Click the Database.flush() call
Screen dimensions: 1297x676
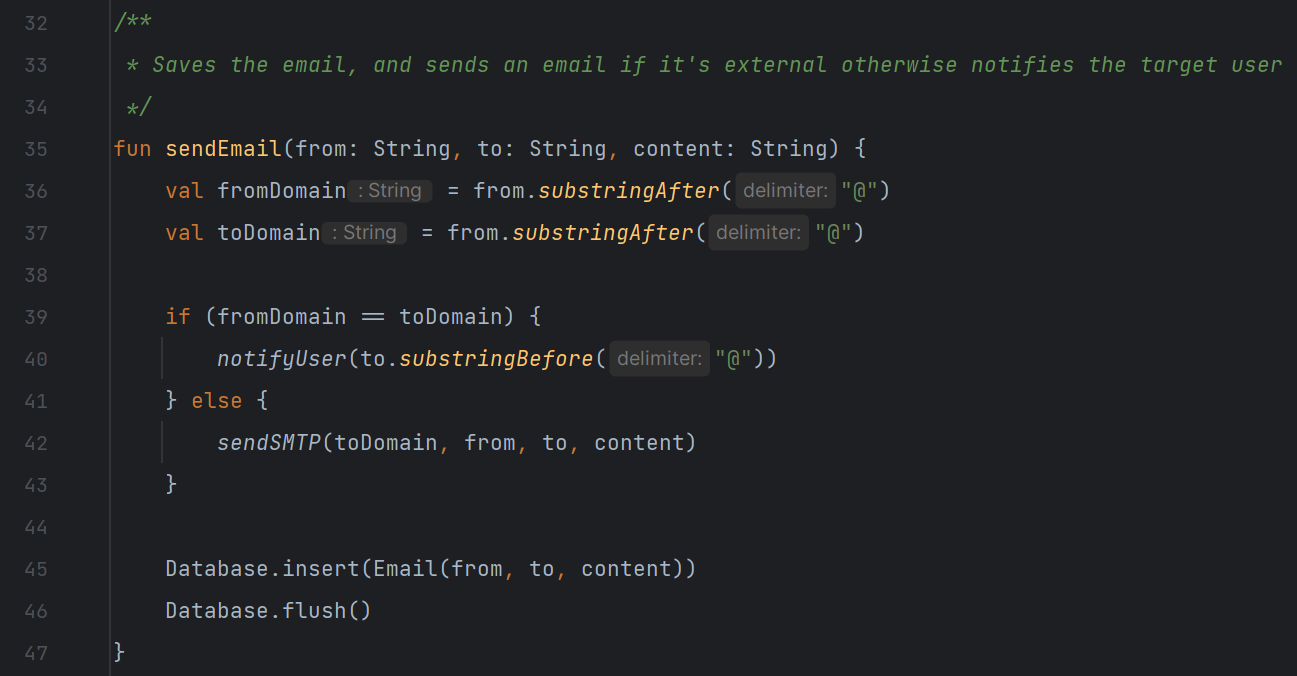(268, 611)
